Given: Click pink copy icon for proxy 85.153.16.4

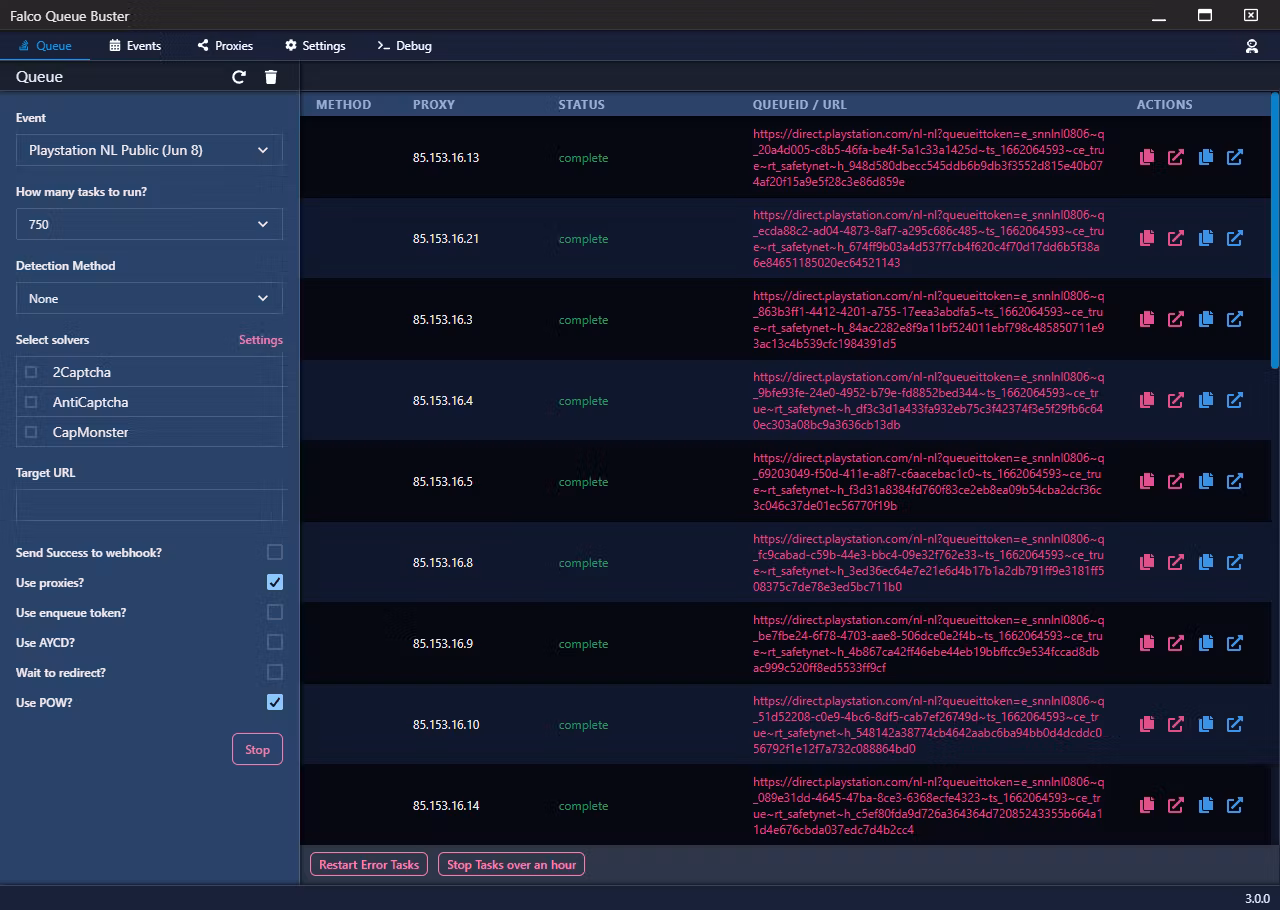Looking at the screenshot, I should (x=1147, y=401).
